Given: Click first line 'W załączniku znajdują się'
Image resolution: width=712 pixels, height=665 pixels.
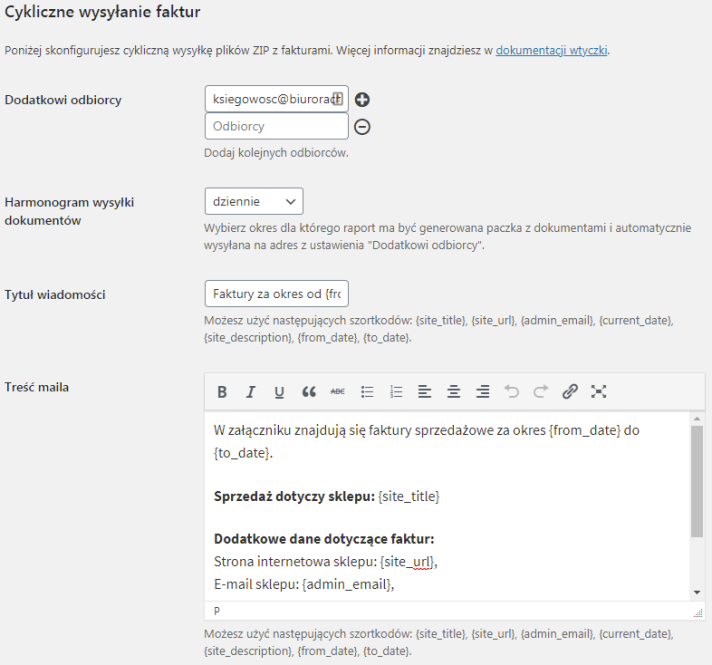Looking at the screenshot, I should tap(426, 430).
